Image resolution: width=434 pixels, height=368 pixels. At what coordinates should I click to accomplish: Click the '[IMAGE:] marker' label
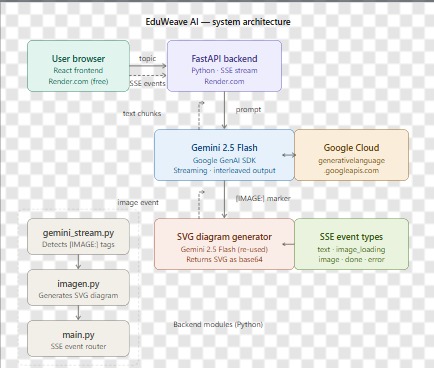click(x=263, y=198)
